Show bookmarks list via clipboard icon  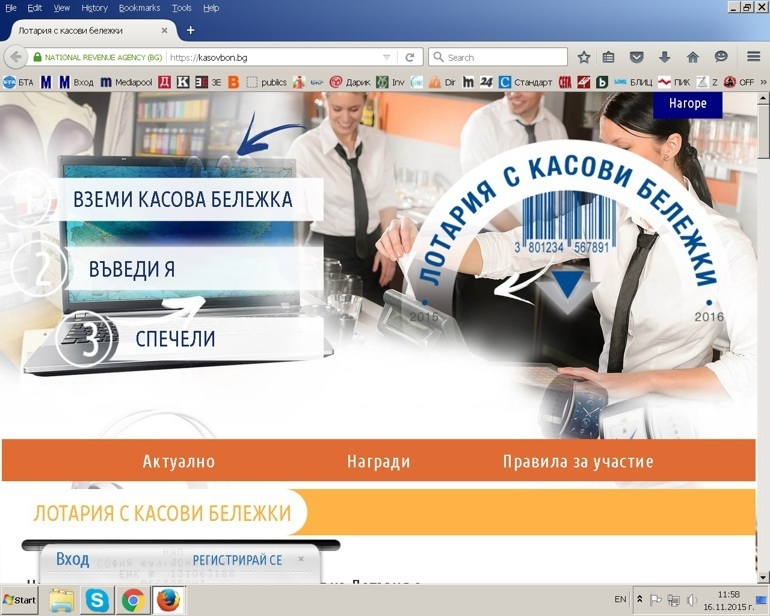coord(608,57)
